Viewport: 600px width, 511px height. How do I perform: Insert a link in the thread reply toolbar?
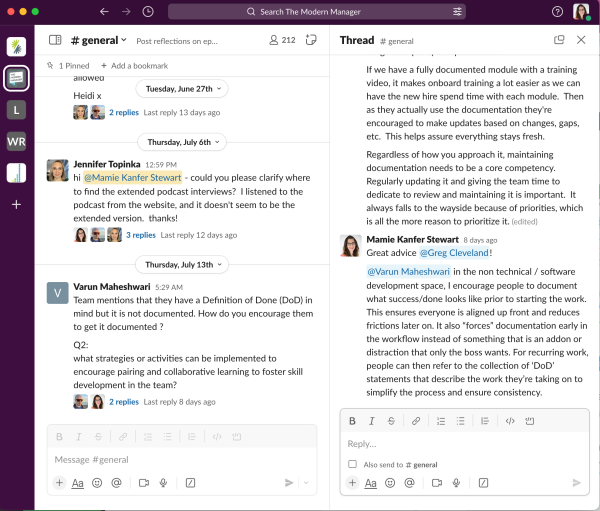pyautogui.click(x=416, y=421)
